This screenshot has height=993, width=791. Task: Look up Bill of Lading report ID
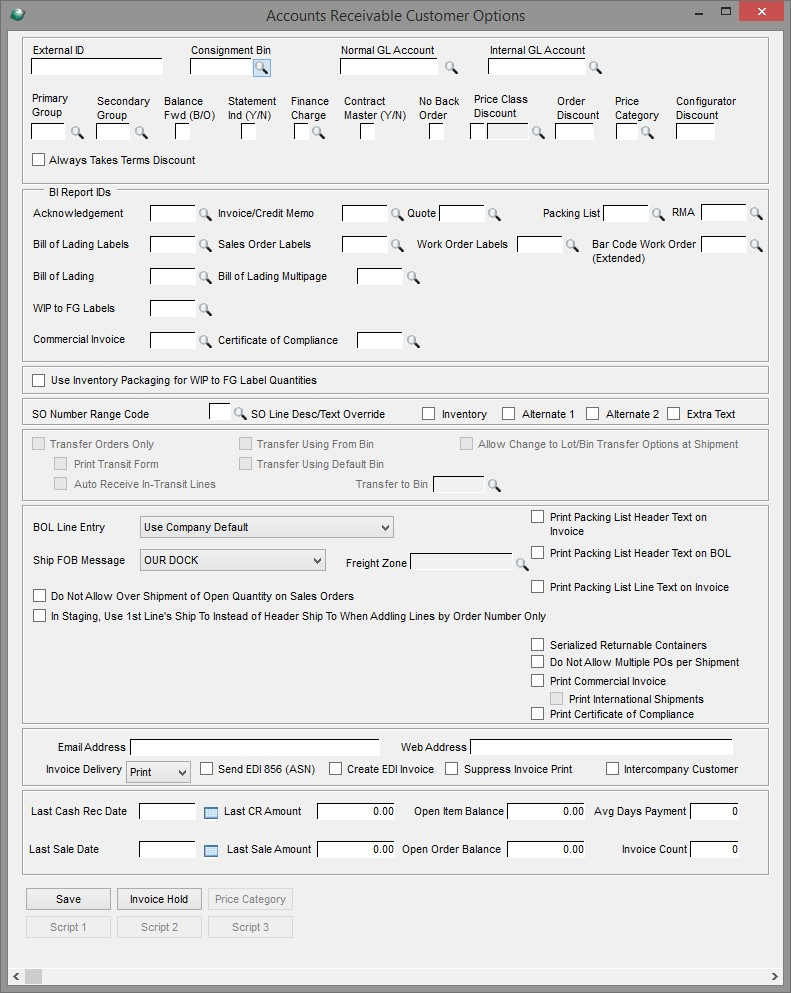205,277
